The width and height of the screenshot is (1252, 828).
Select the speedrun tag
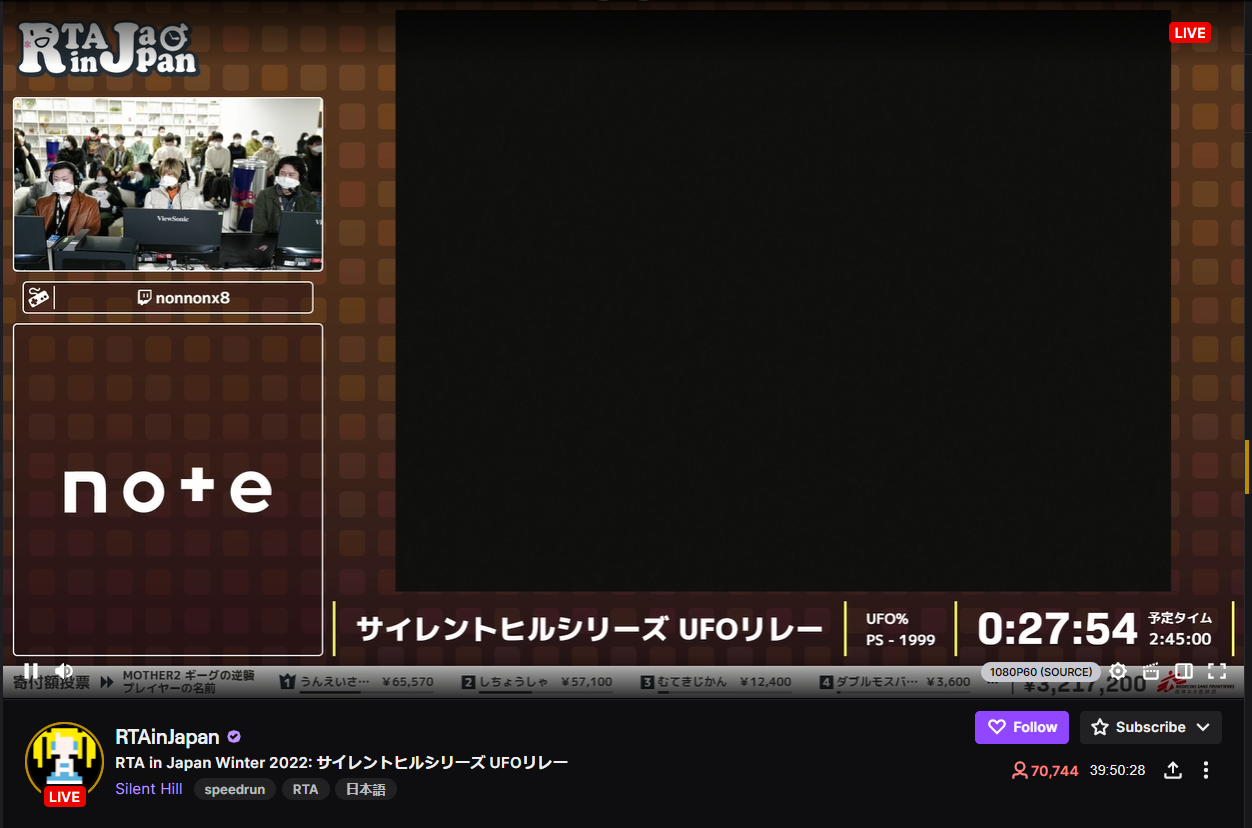234,789
